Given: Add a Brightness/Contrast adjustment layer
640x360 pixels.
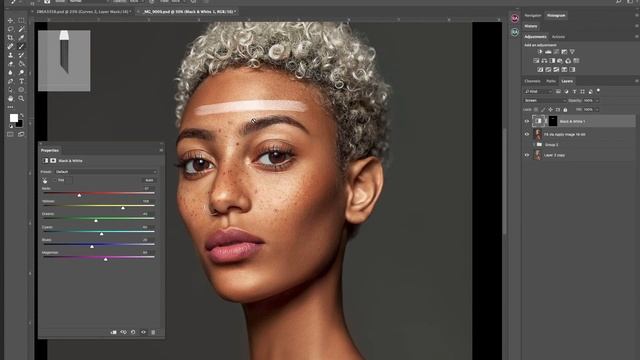Looking at the screenshot, I should tap(540, 52).
